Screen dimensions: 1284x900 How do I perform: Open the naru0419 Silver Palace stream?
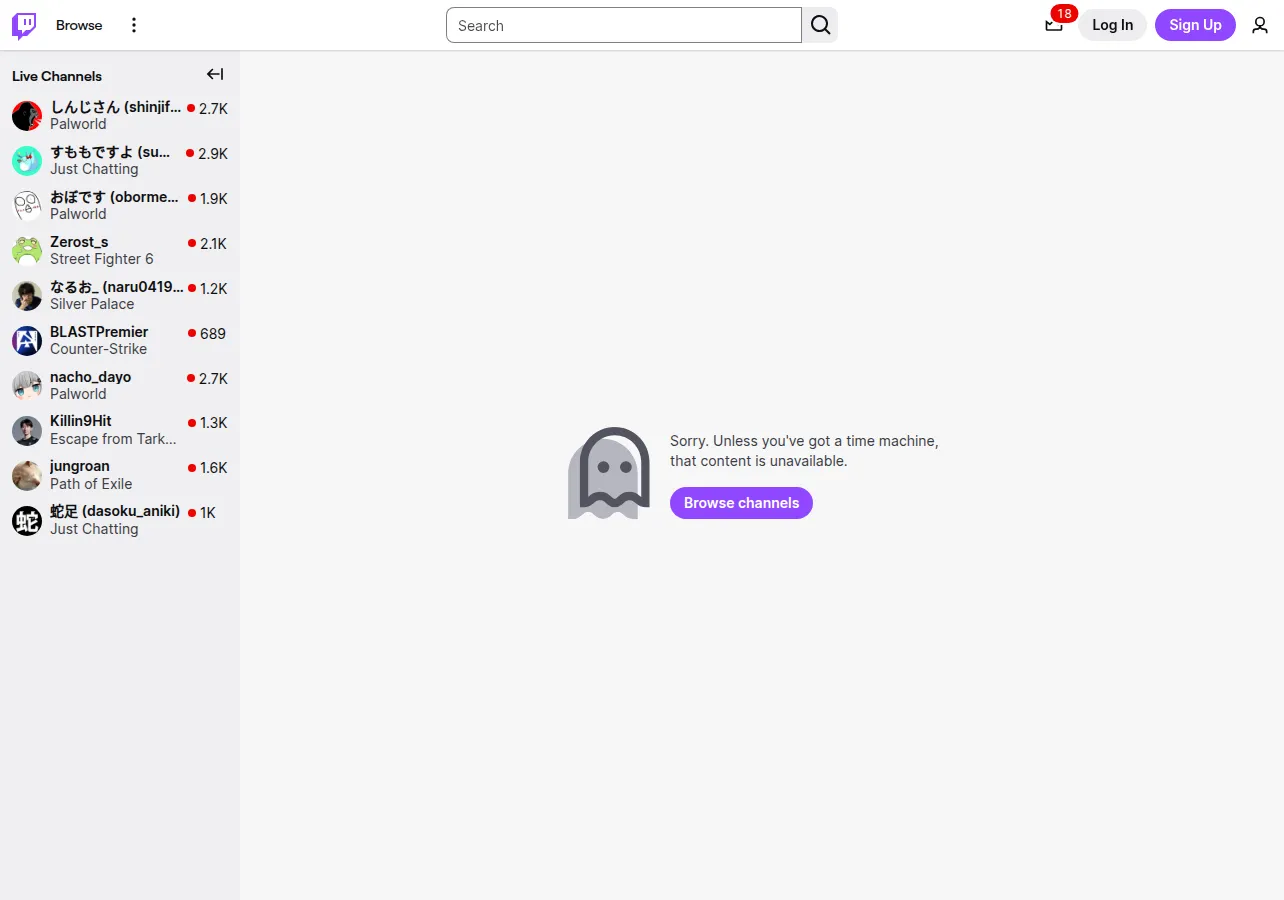pos(120,295)
